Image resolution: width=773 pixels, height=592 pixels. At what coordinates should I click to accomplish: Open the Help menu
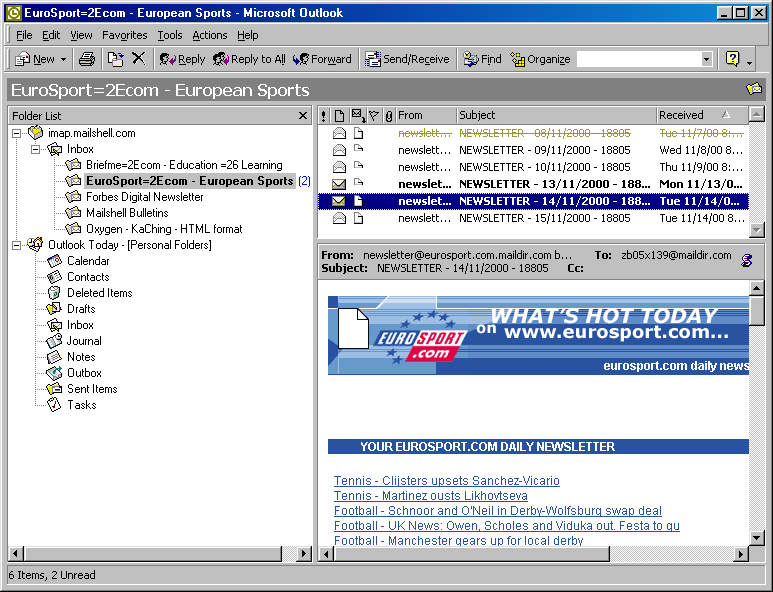coord(247,35)
